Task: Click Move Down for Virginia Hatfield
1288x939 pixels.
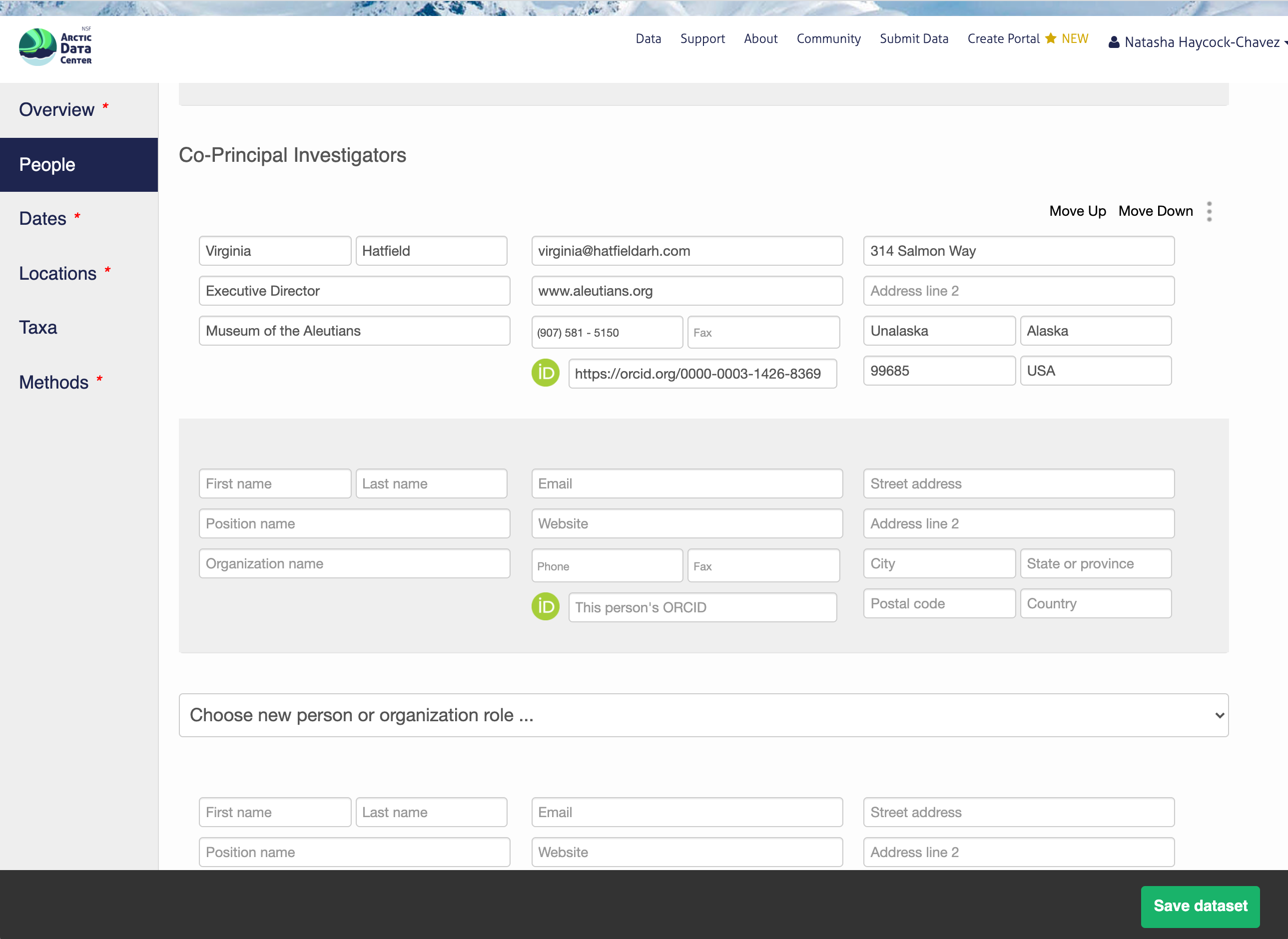Action: click(1155, 211)
